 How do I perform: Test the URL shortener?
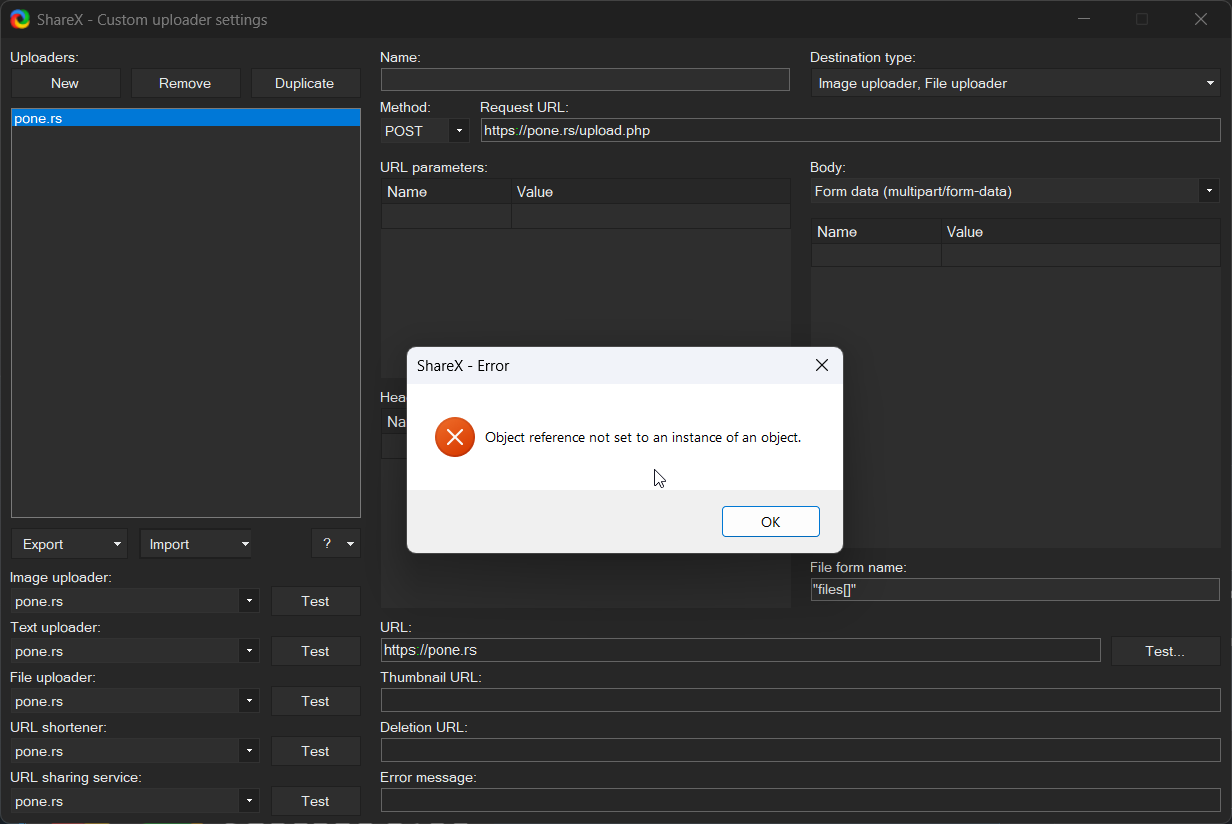coord(316,751)
